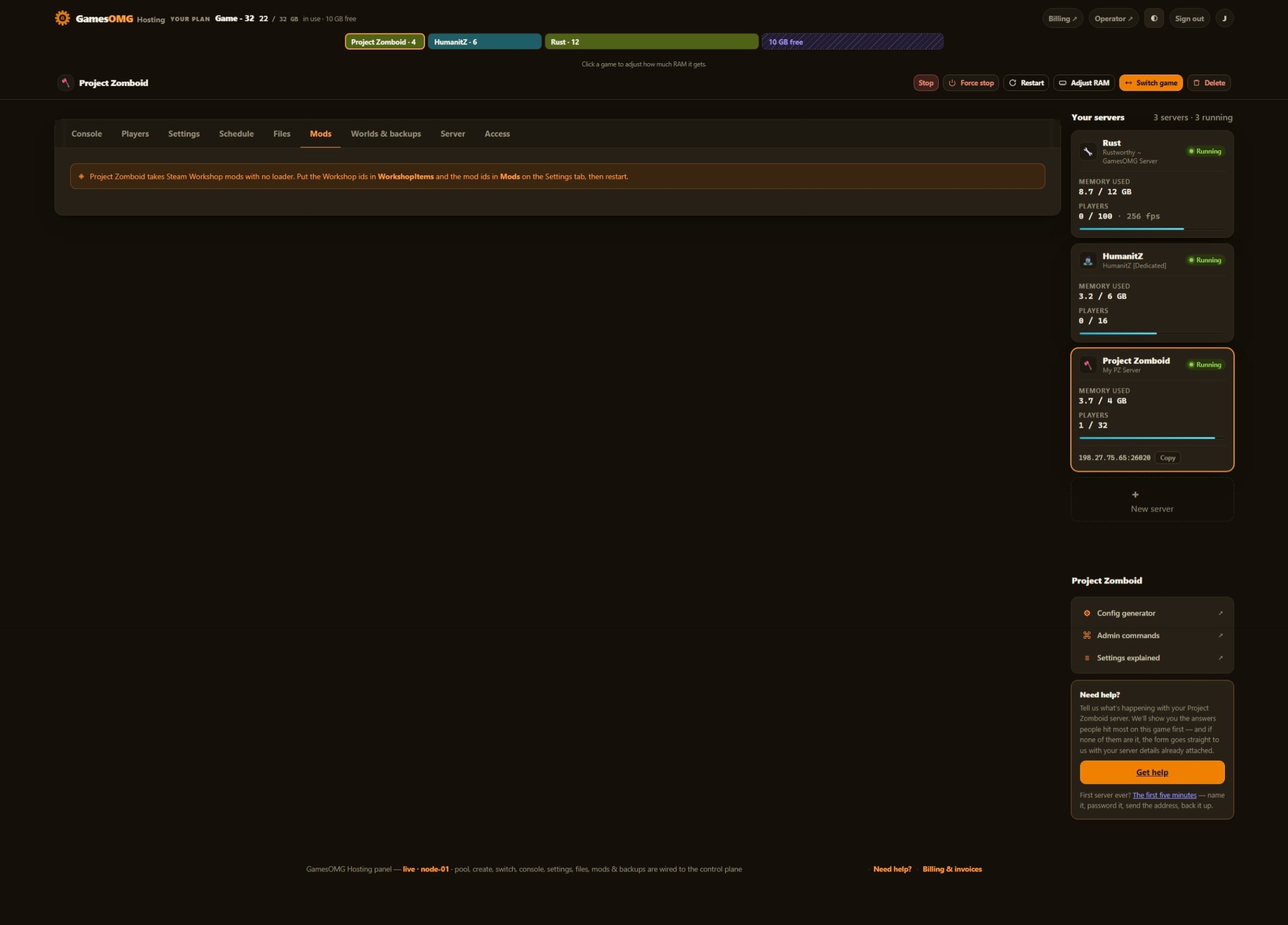Click the footer 'Need help?' link
Screen dimensions: 1288x925
tap(892, 869)
